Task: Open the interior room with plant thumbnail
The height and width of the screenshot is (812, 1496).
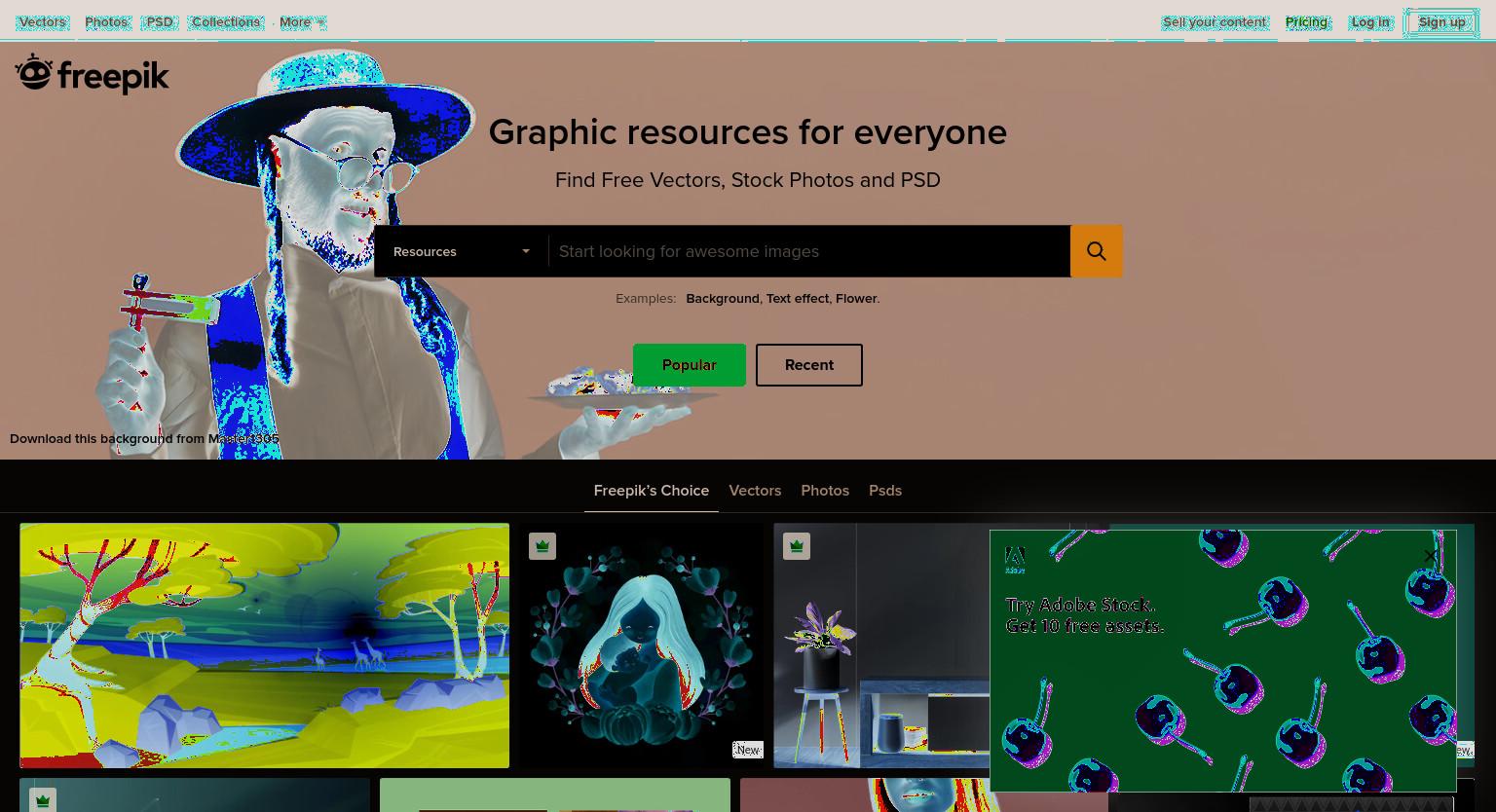Action: pos(881,646)
